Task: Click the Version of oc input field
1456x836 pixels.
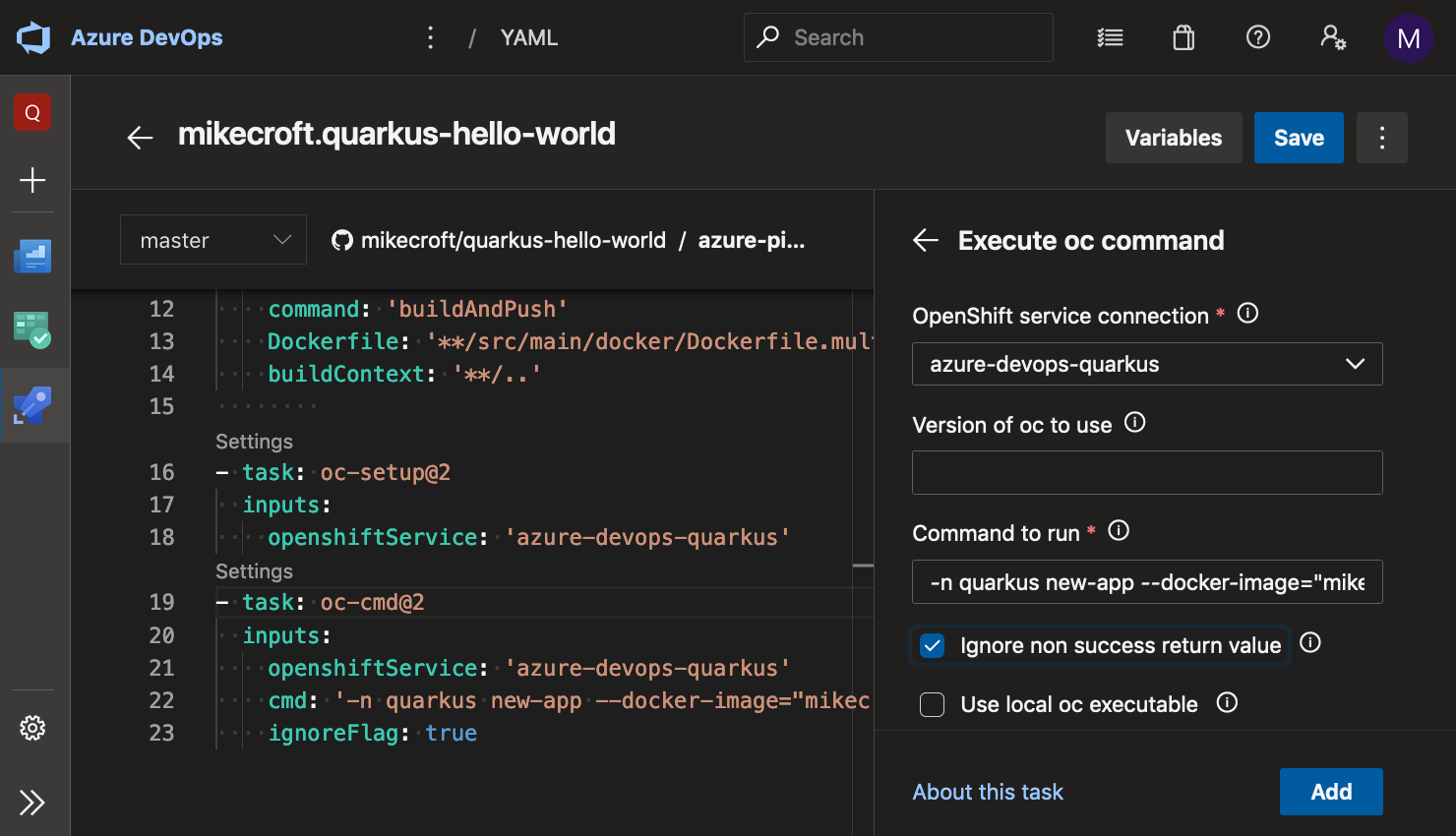Action: click(1147, 472)
